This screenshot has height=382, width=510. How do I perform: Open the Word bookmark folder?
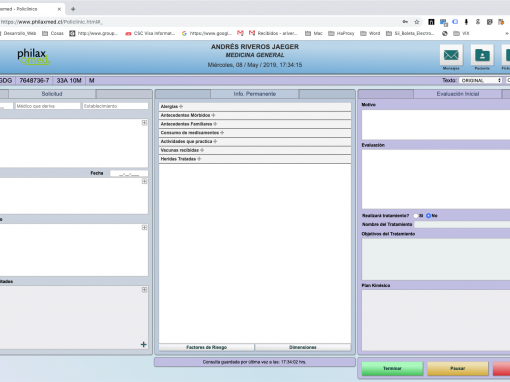coord(370,33)
